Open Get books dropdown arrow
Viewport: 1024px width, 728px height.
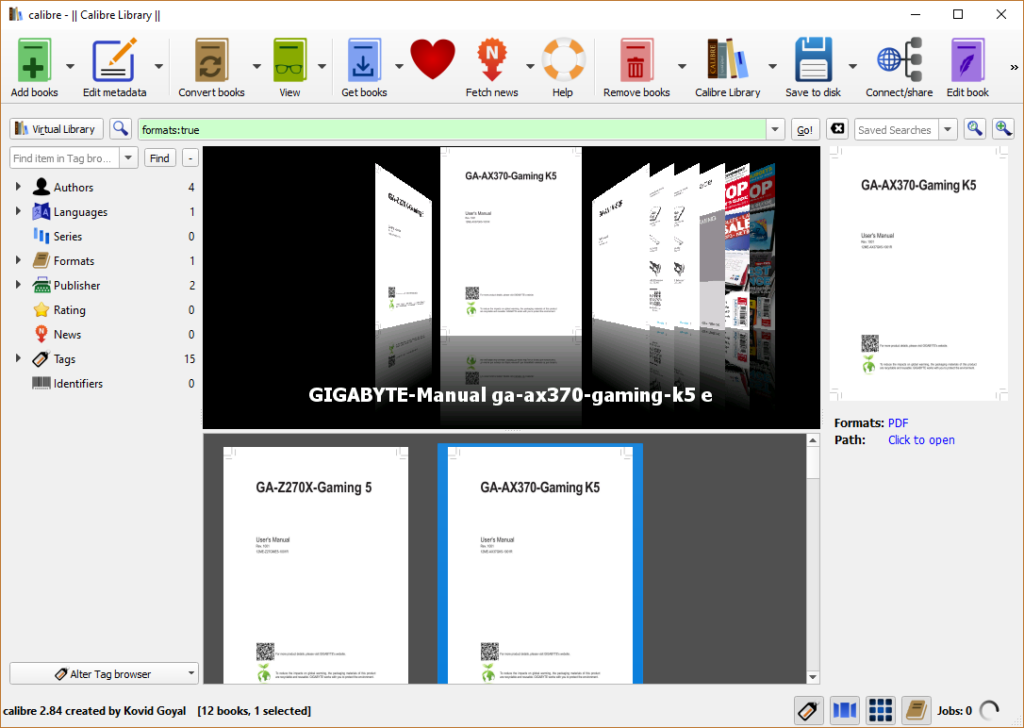point(399,67)
